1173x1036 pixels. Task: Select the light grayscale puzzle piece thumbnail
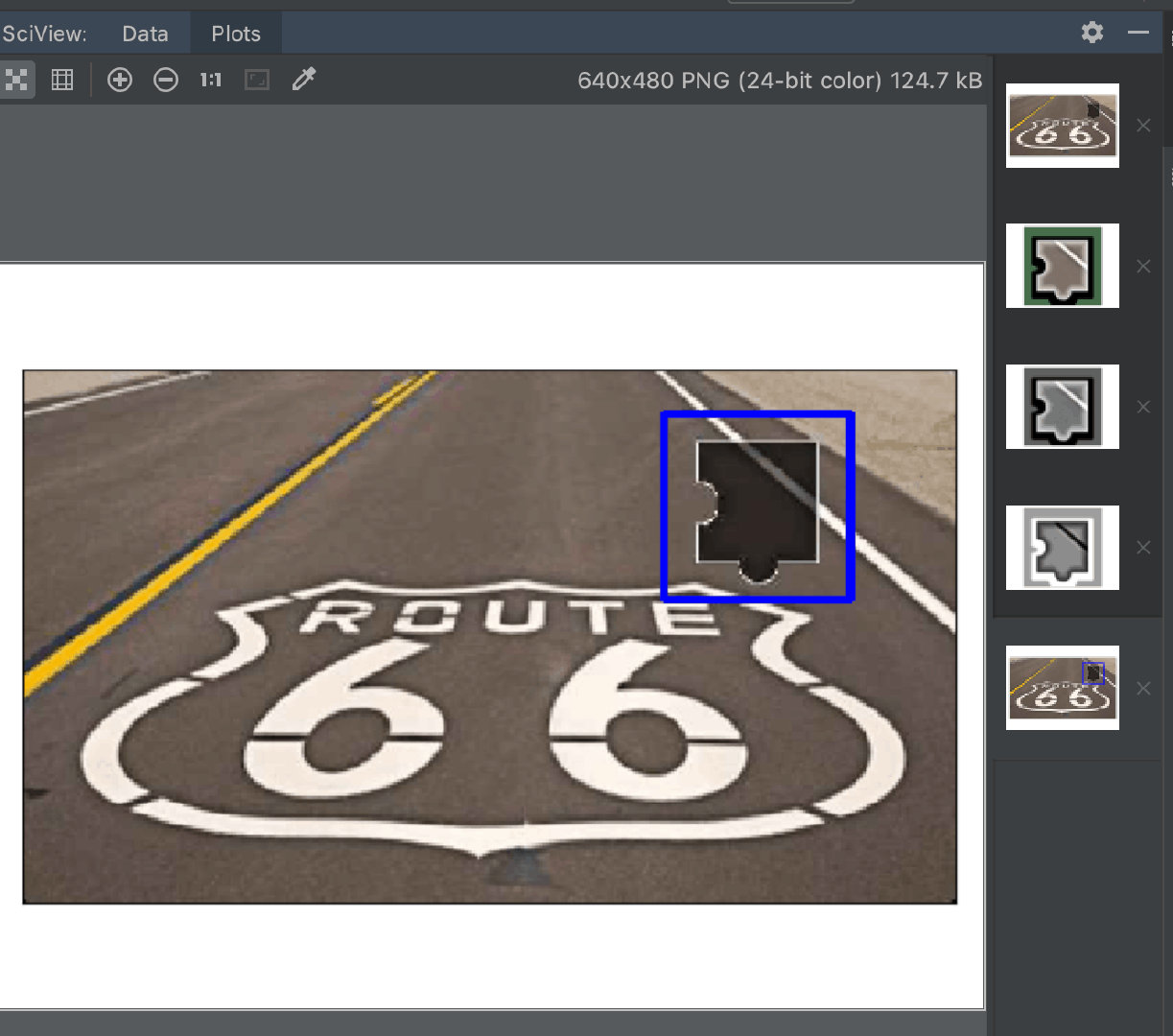coord(1063,547)
